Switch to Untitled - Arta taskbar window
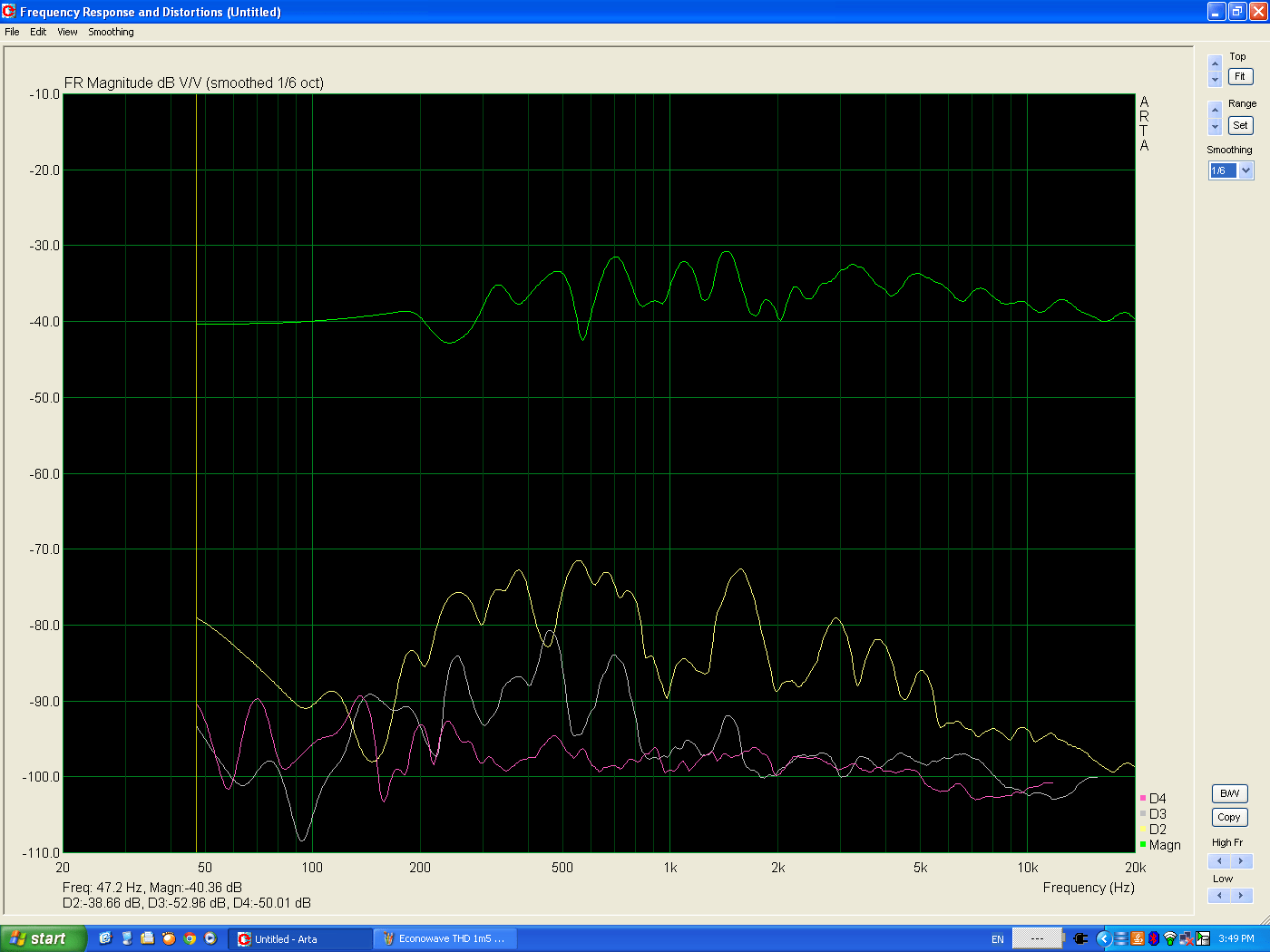Image resolution: width=1270 pixels, height=952 pixels. pyautogui.click(x=299, y=938)
